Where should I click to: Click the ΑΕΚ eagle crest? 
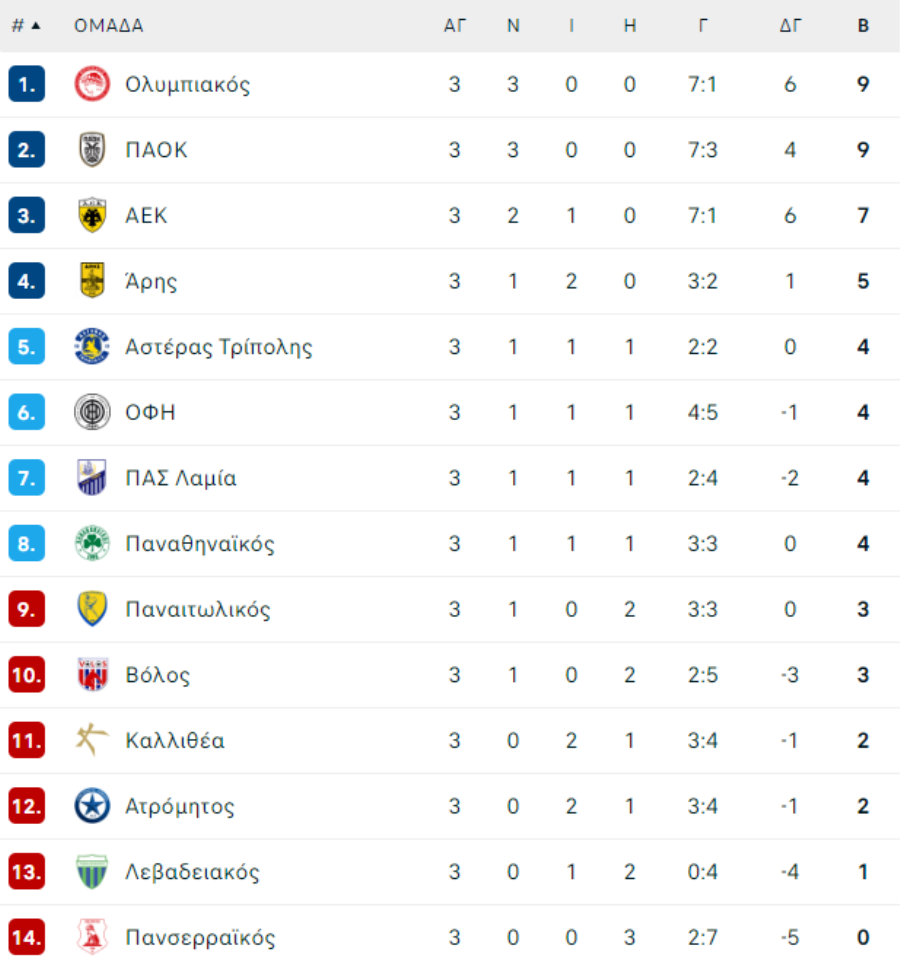92,216
